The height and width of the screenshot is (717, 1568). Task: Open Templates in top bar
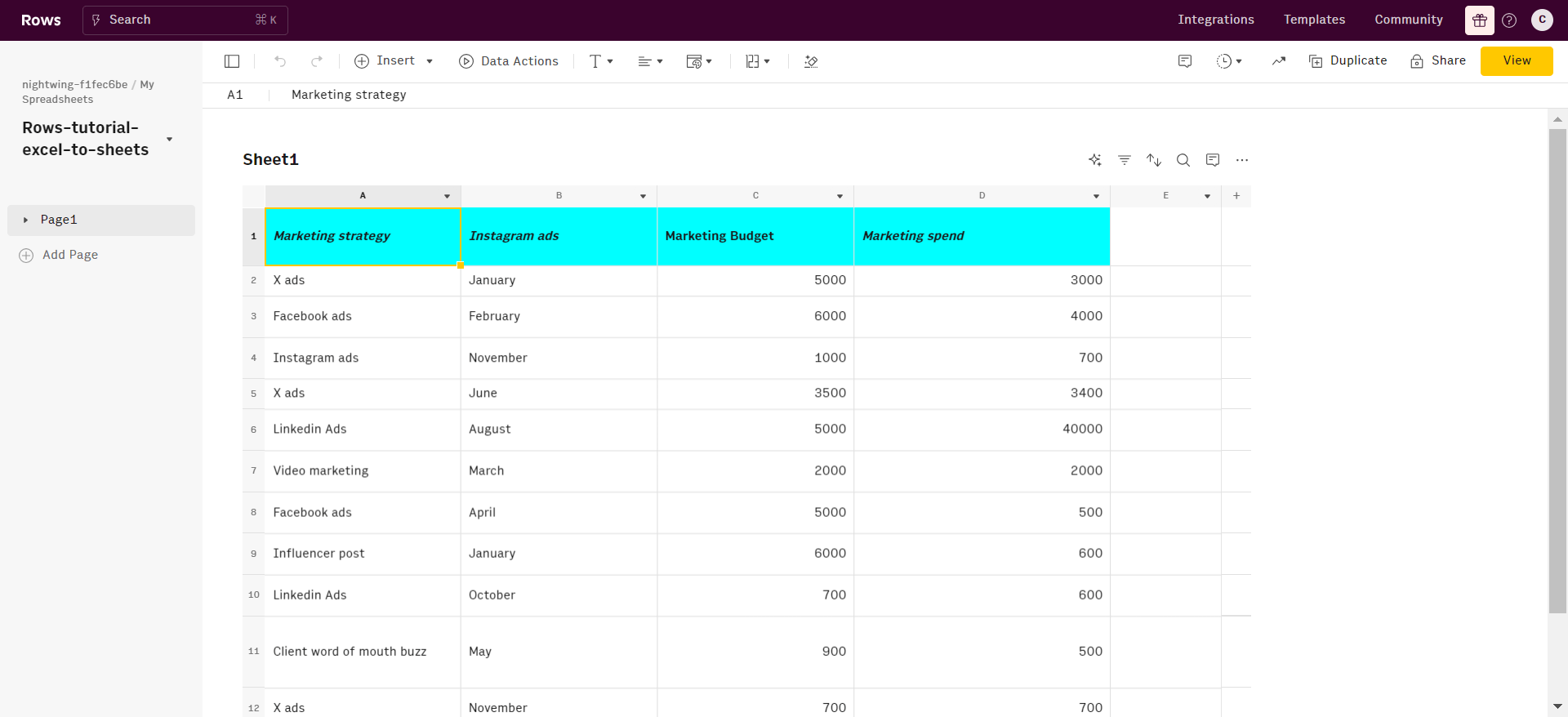tap(1314, 20)
